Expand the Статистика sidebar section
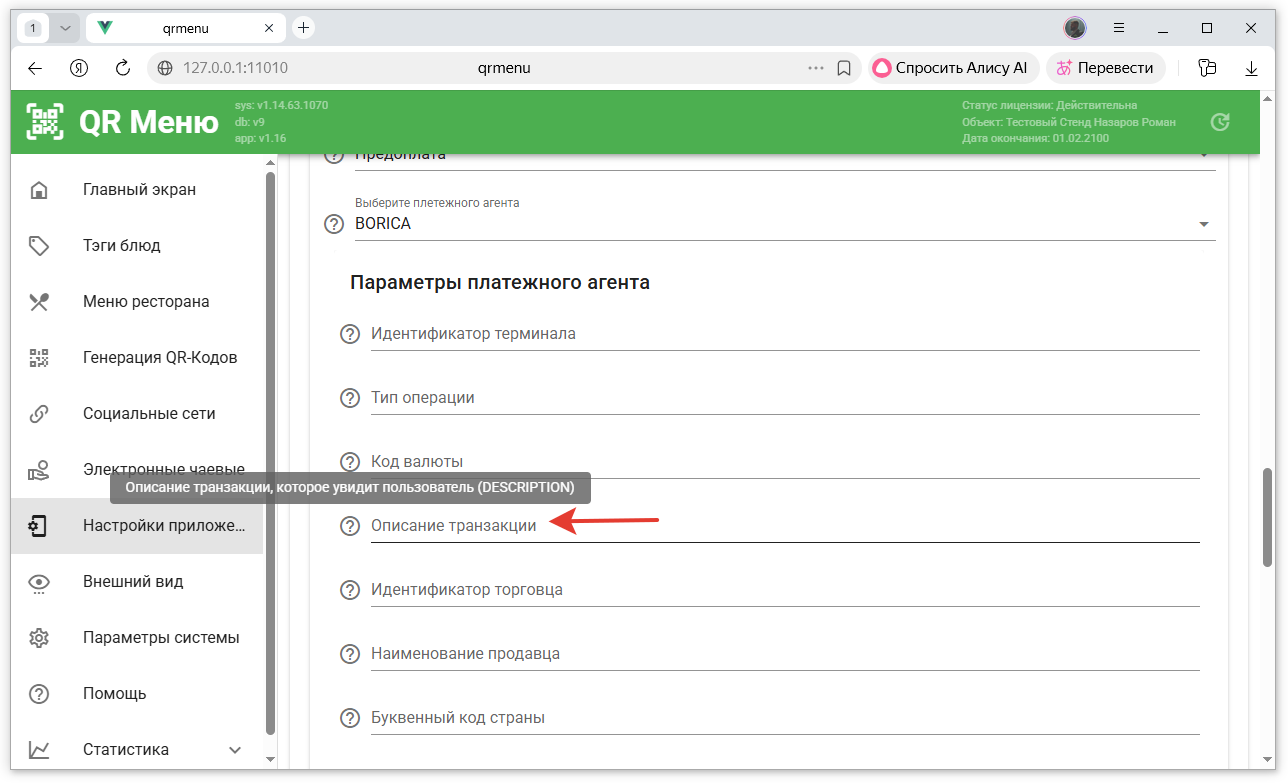The image size is (1288, 784). [235, 750]
